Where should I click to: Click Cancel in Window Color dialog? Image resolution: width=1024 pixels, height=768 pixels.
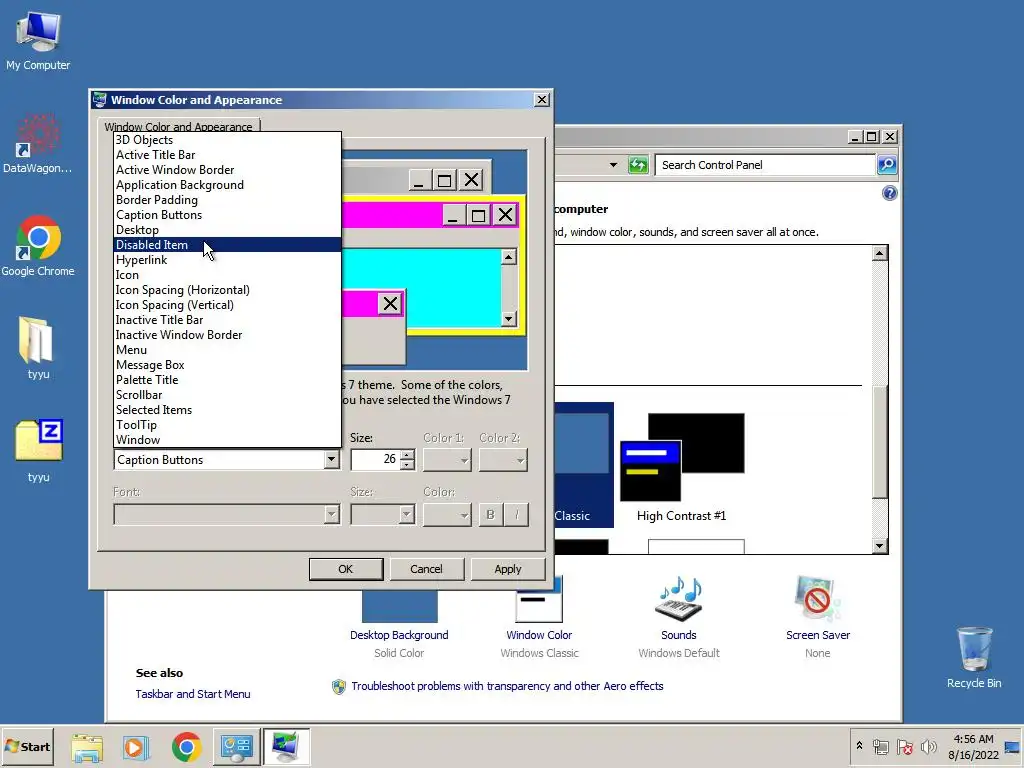coord(426,569)
